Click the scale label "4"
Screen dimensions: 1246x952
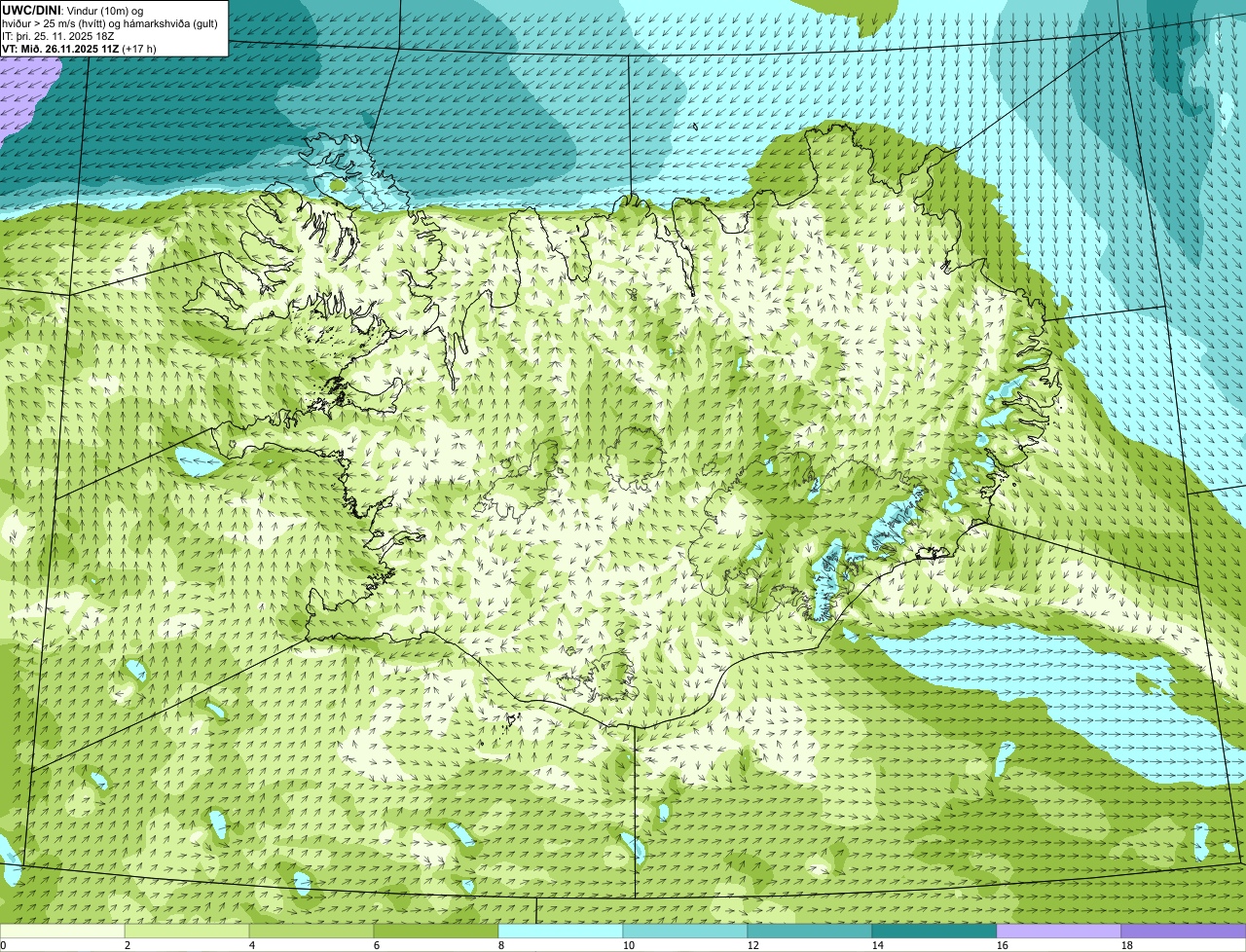[252, 945]
